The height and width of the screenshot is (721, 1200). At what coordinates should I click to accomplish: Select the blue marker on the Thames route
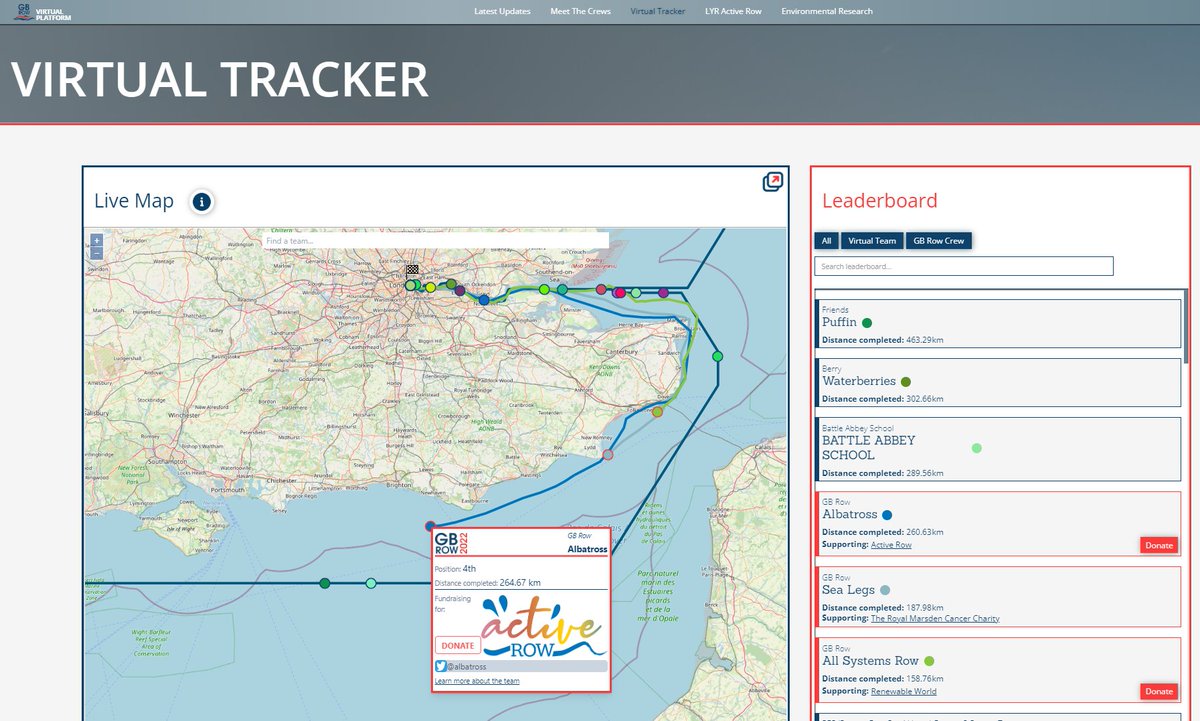(484, 300)
